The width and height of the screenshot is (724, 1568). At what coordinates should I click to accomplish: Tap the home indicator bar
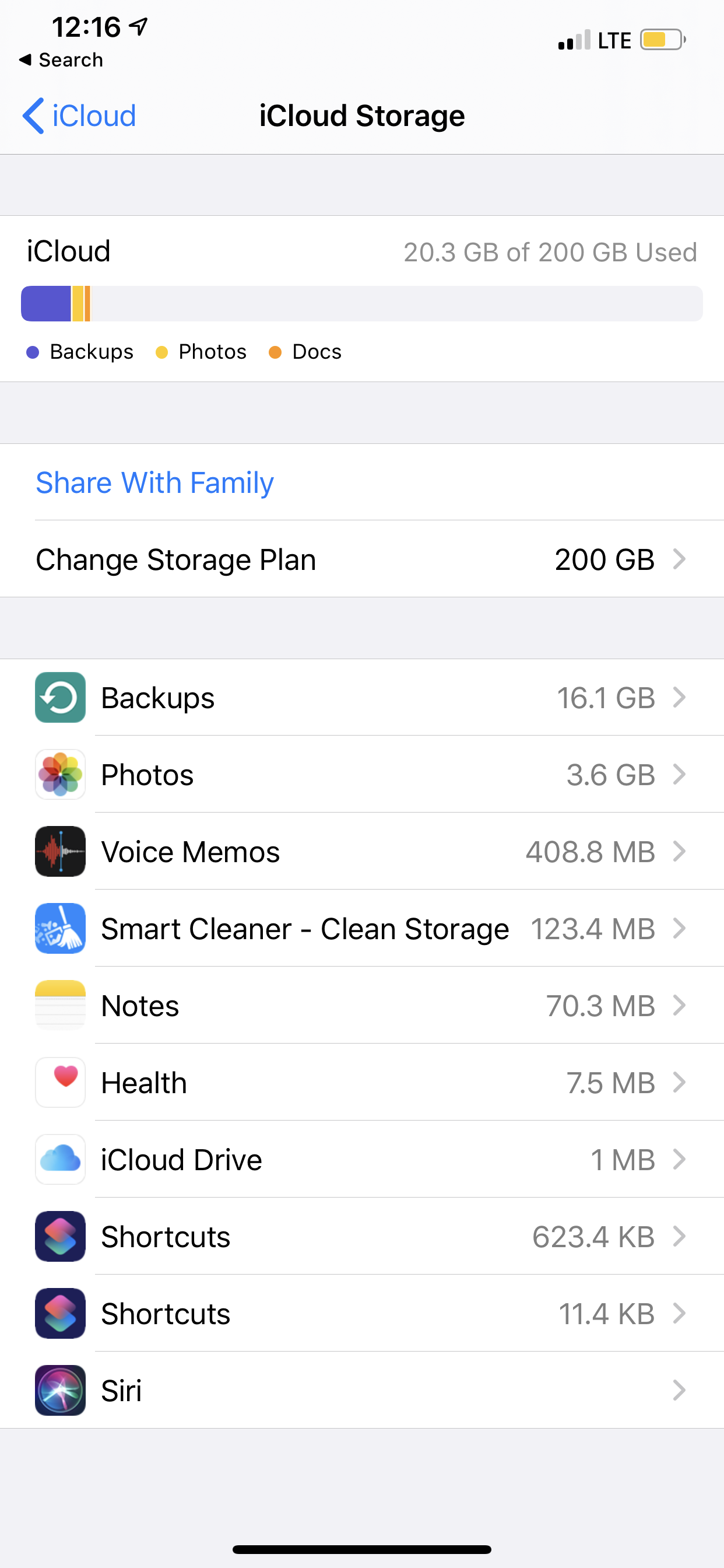(361, 1549)
